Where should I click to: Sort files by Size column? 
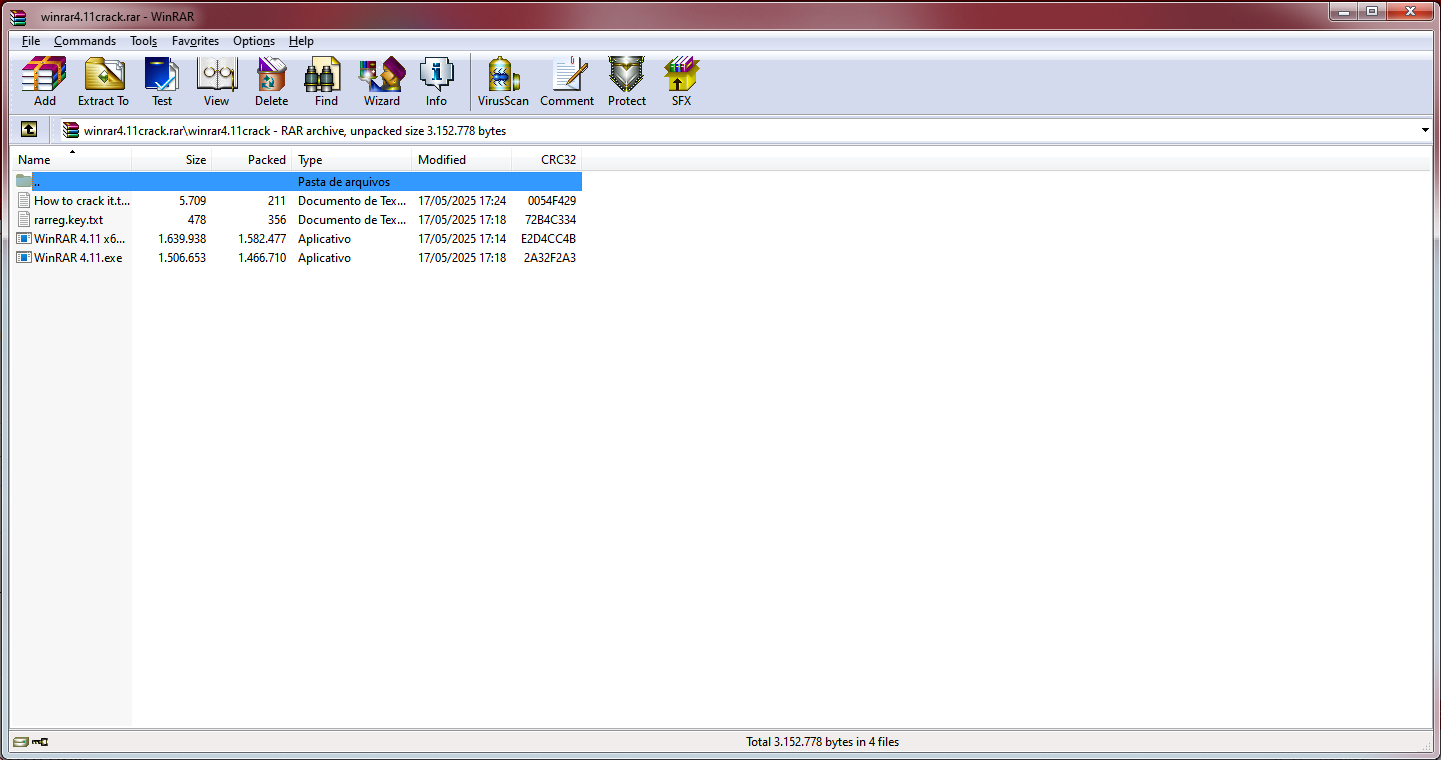pos(172,159)
